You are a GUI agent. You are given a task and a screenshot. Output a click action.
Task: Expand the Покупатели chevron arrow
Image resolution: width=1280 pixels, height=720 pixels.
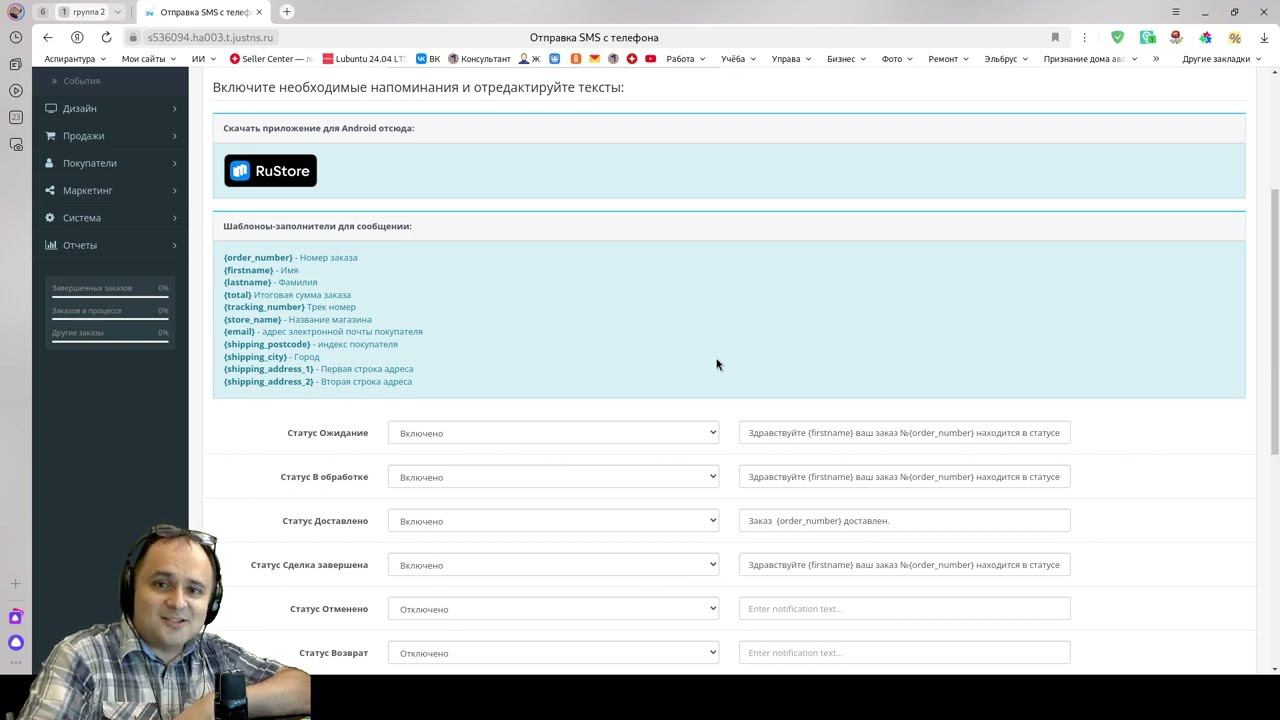[x=174, y=163]
